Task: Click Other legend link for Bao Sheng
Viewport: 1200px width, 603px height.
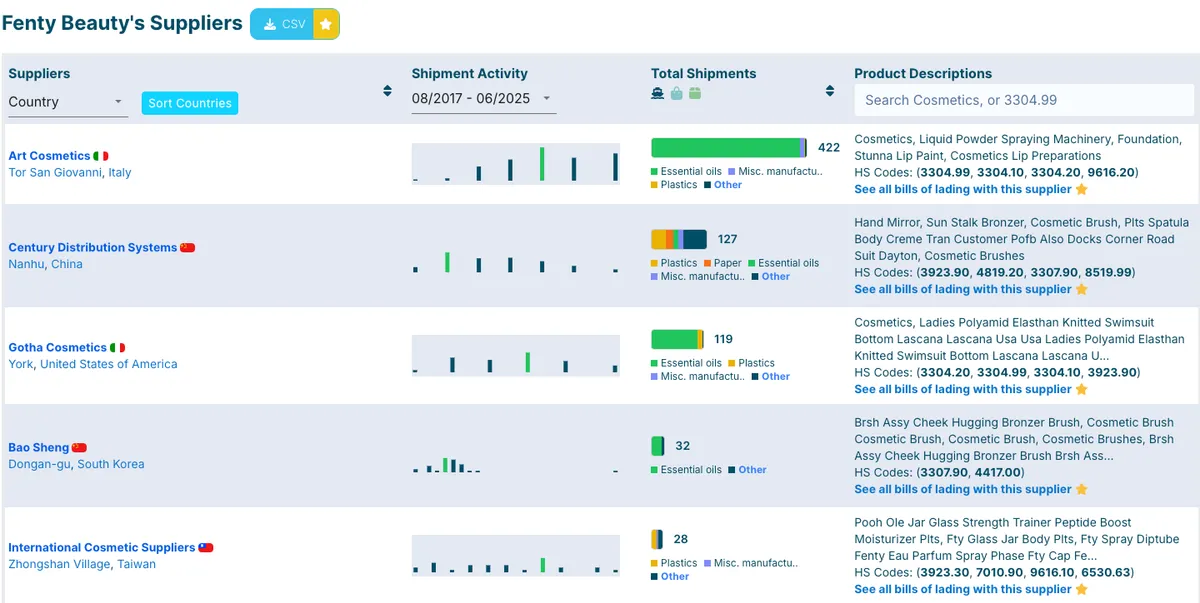Action: click(753, 470)
